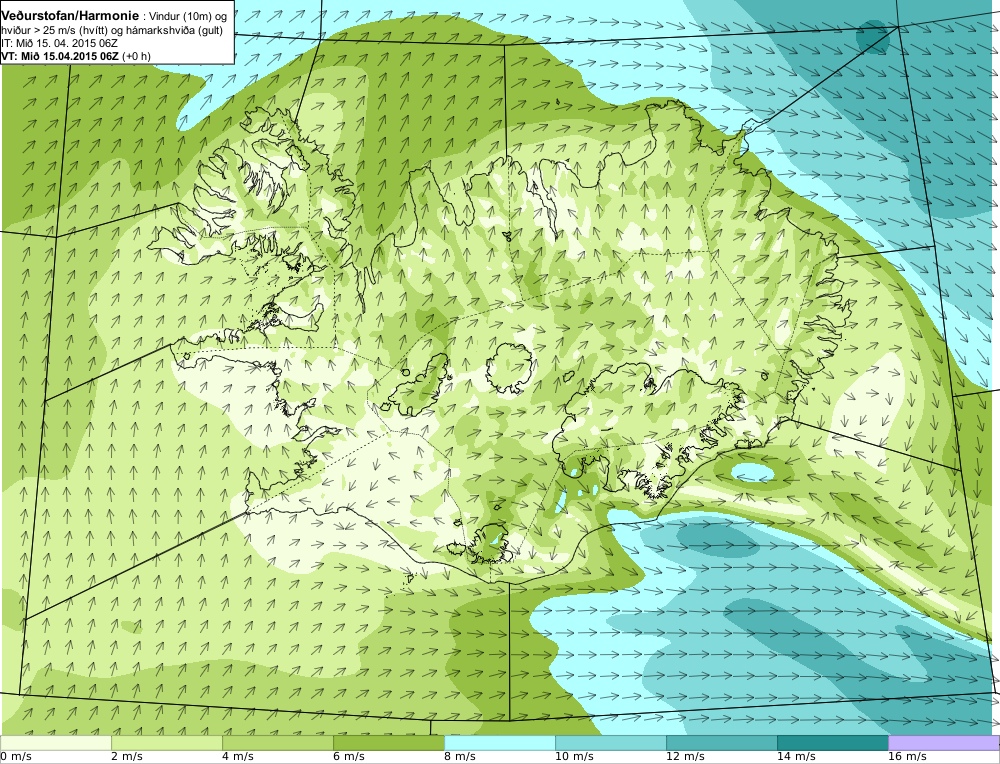Image resolution: width=1000 pixels, height=764 pixels.
Task: Click the '6 m/s' legend label
Action: click(349, 757)
